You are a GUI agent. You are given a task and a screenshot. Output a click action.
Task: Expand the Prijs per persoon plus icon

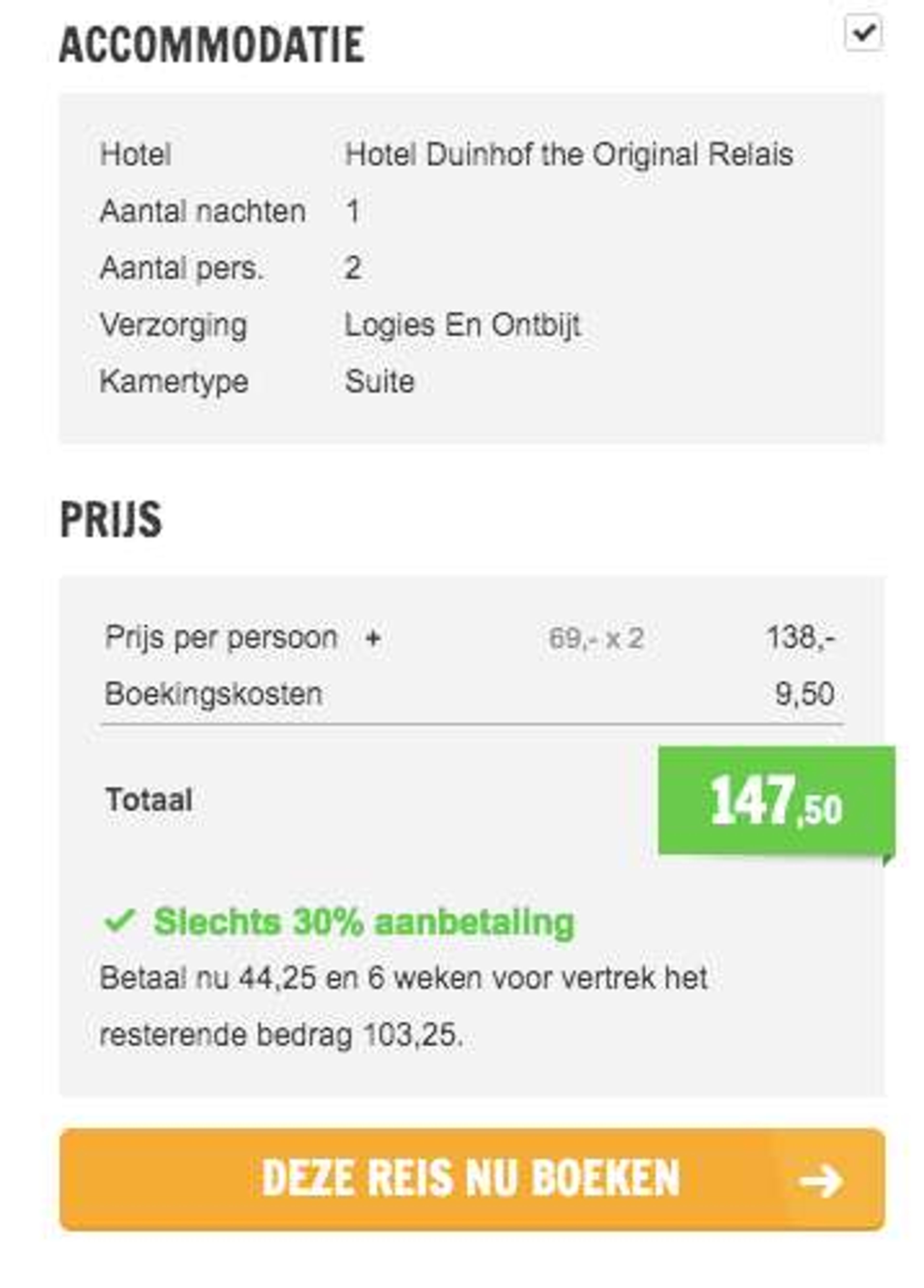pos(373,638)
